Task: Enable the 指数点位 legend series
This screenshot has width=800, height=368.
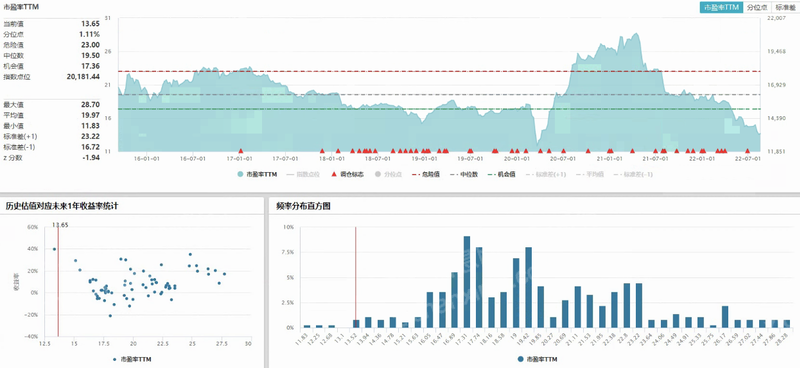Action: tap(302, 174)
